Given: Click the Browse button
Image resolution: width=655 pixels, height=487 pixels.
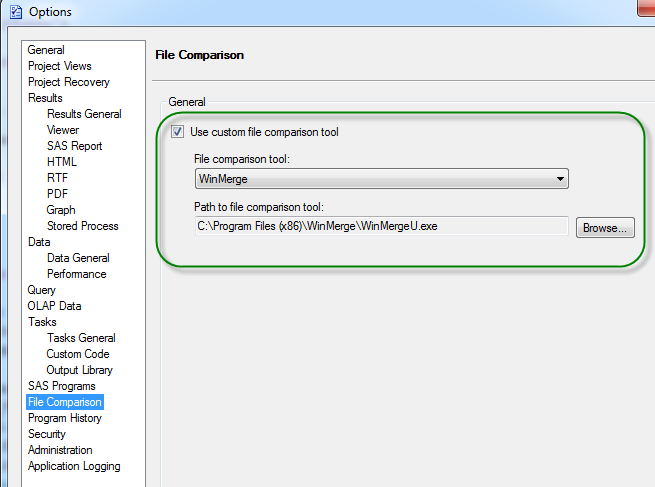Looking at the screenshot, I should pos(605,228).
